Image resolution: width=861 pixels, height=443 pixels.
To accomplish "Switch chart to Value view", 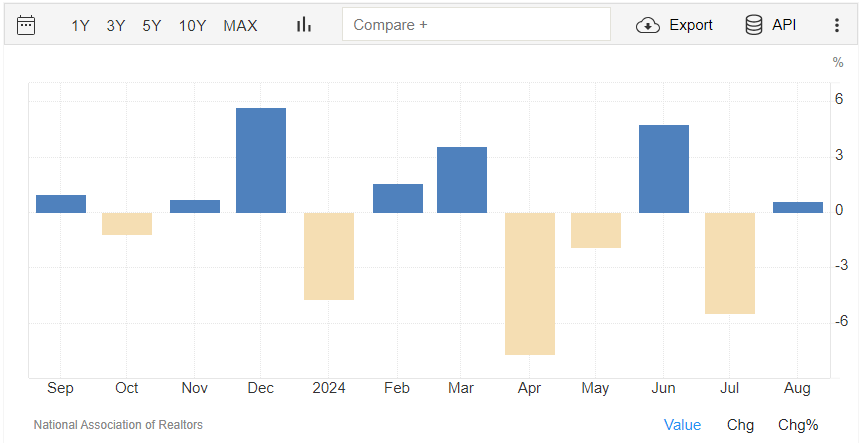I will tap(683, 425).
